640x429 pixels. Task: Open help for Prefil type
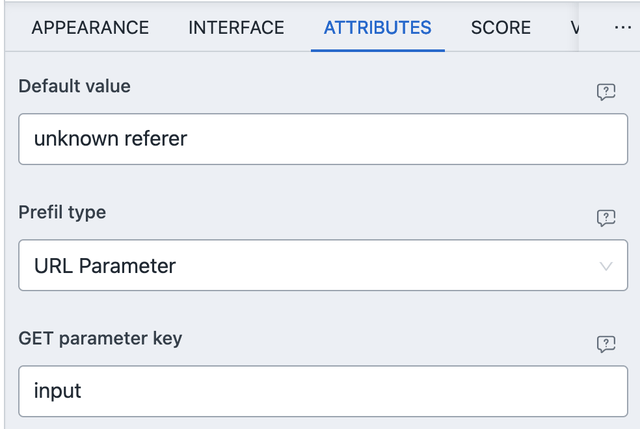point(606,218)
